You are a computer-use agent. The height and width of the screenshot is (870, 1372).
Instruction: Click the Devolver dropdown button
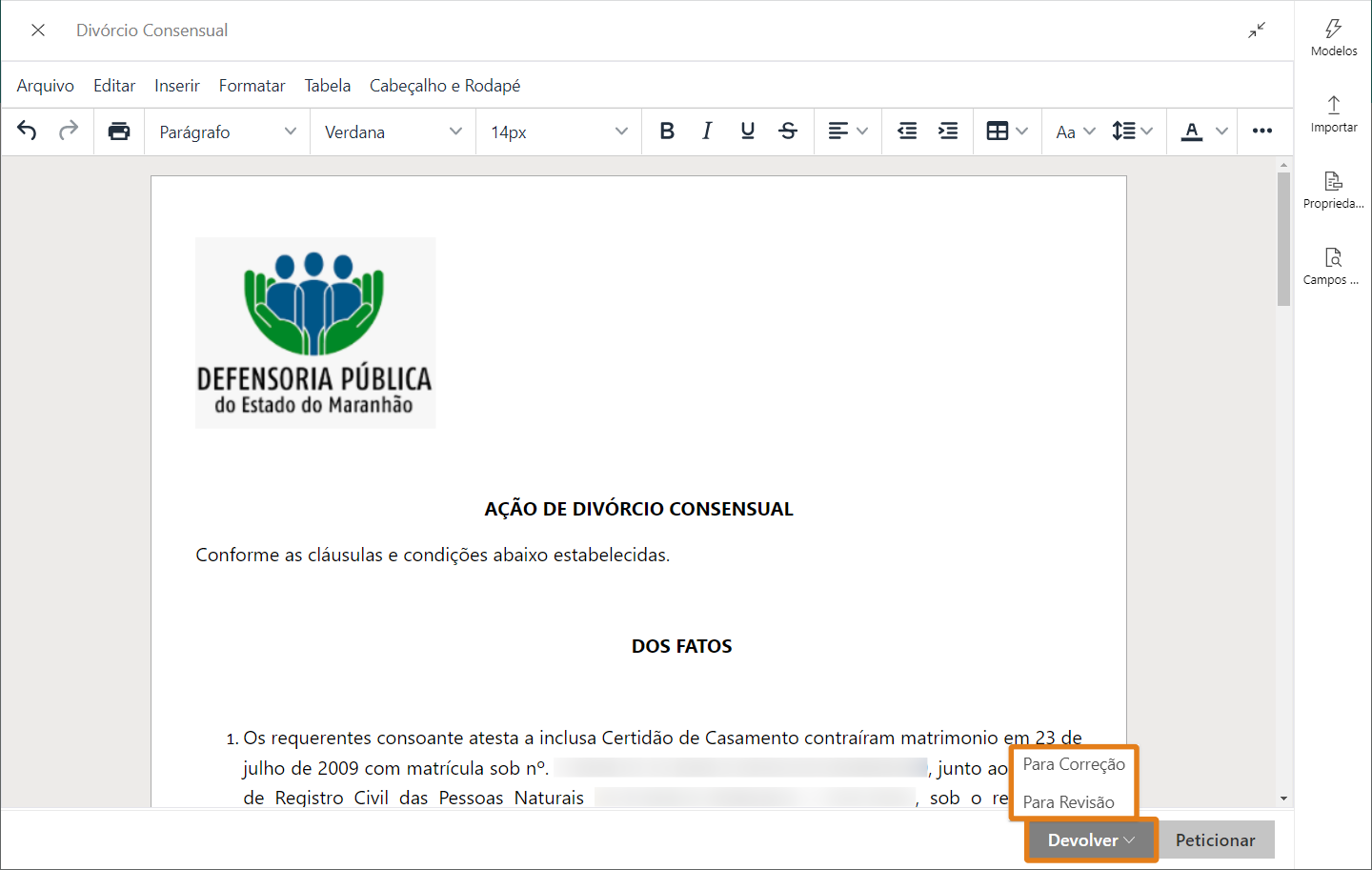pos(1091,840)
